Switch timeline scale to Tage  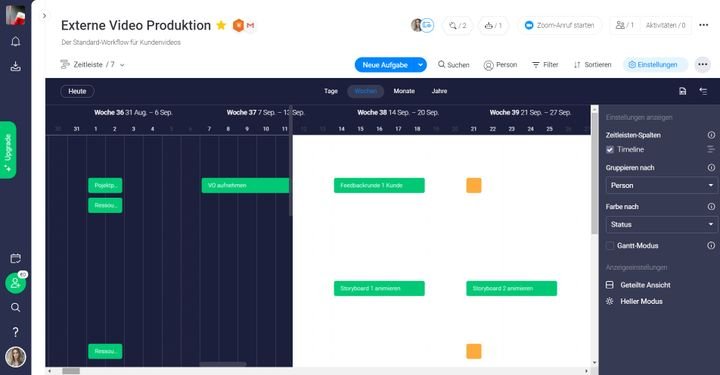pyautogui.click(x=331, y=91)
